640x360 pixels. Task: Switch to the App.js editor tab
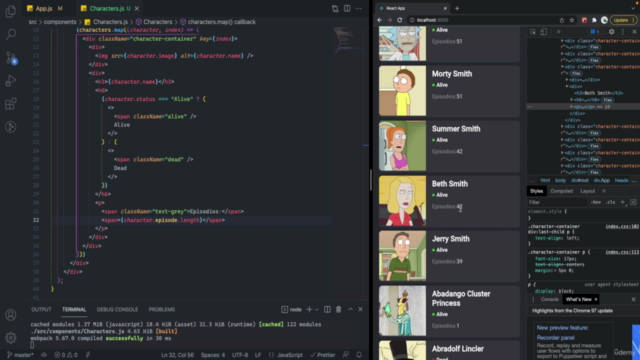tap(44, 9)
